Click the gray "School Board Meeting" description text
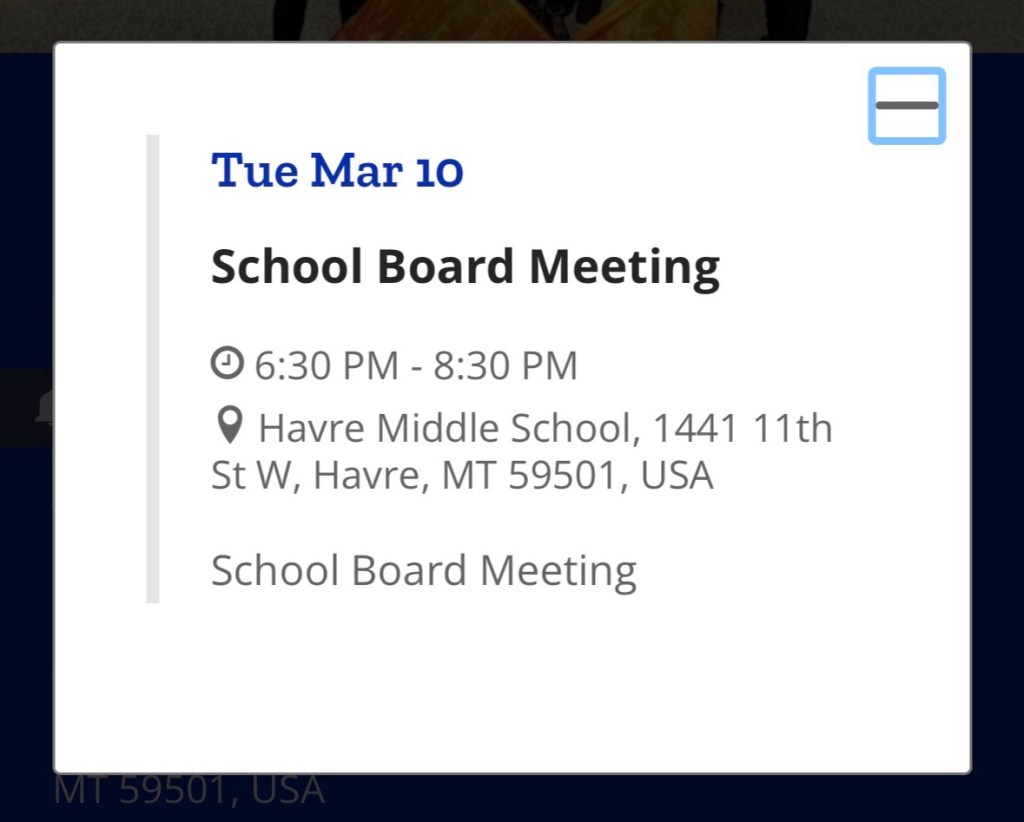Image resolution: width=1024 pixels, height=822 pixels. [x=423, y=571]
